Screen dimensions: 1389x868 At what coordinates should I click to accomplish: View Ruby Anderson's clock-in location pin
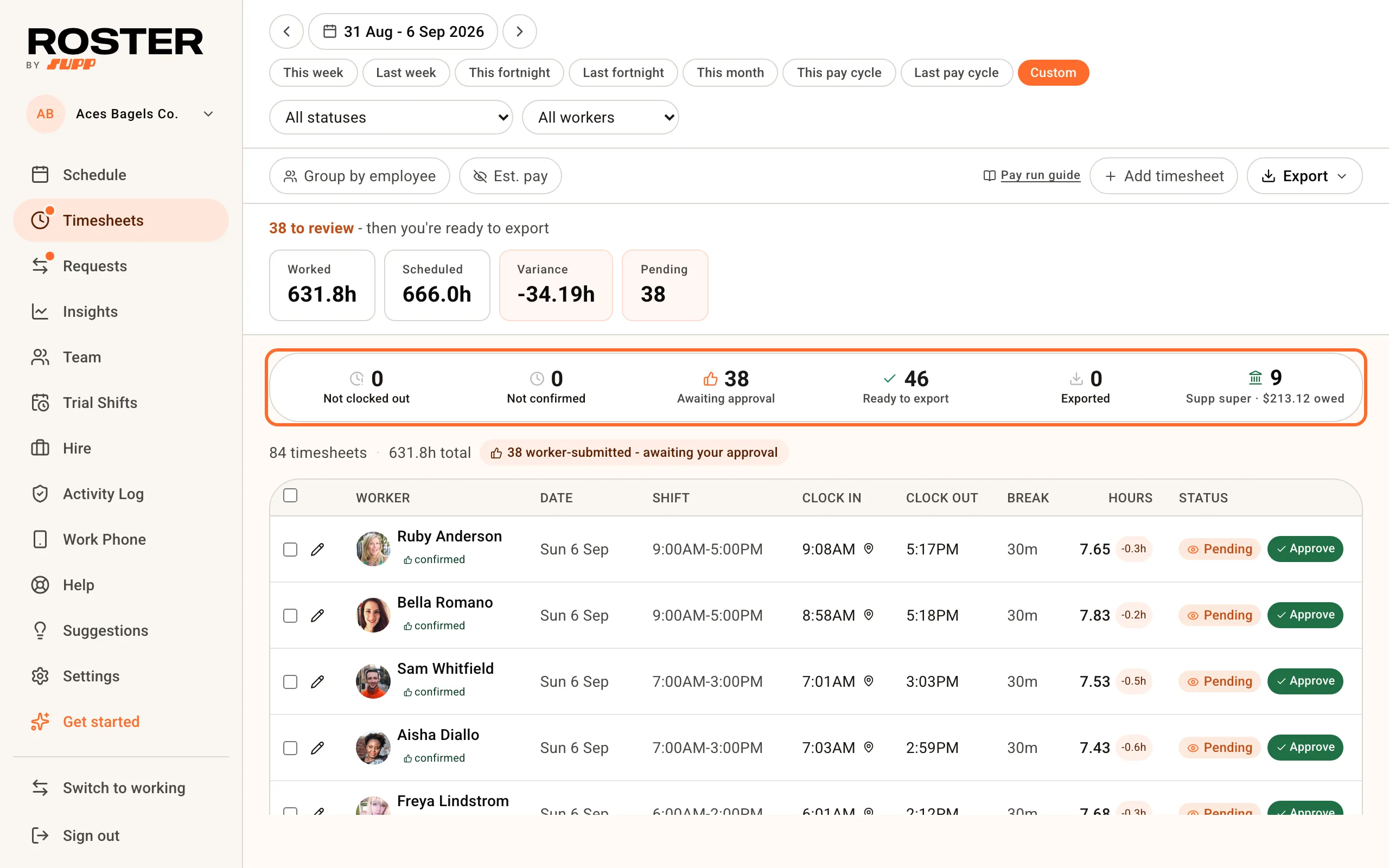point(869,549)
